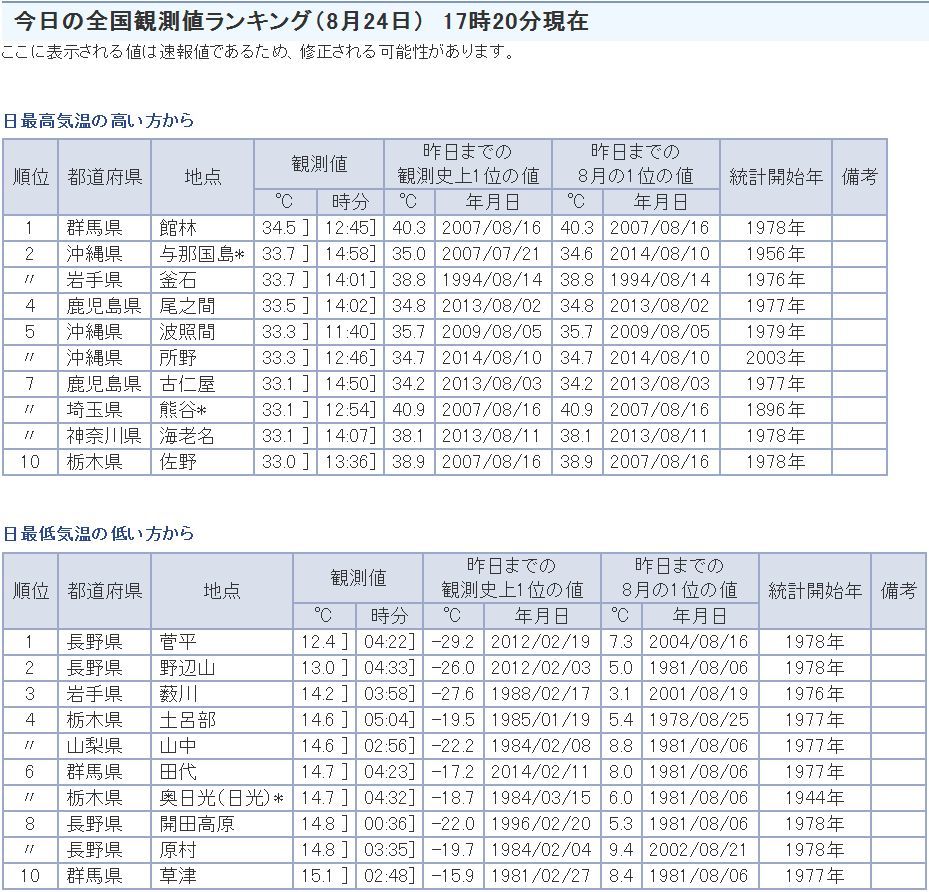The height and width of the screenshot is (892, 929).
Task: Select the 神奈川県 prefecture cell
Action: [x=104, y=436]
